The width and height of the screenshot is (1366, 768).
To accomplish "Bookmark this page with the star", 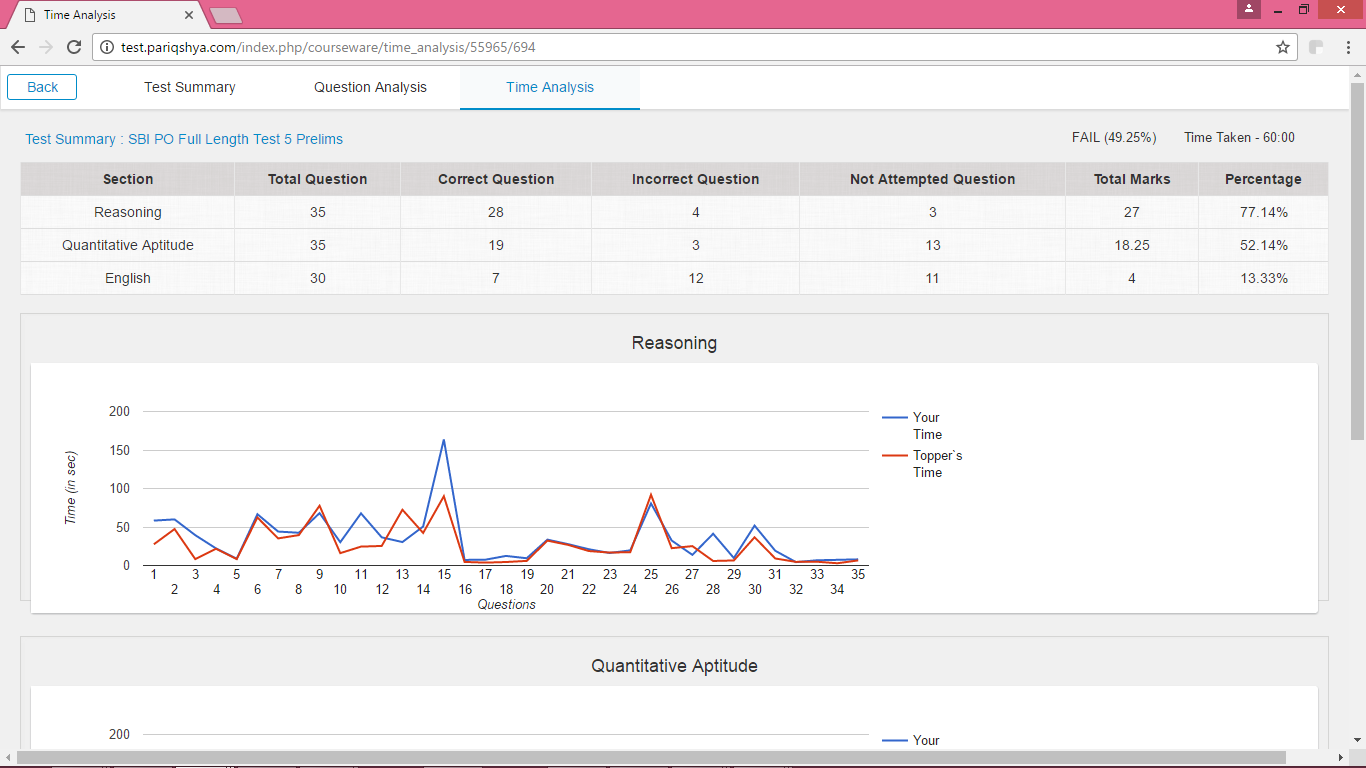I will 1283,47.
